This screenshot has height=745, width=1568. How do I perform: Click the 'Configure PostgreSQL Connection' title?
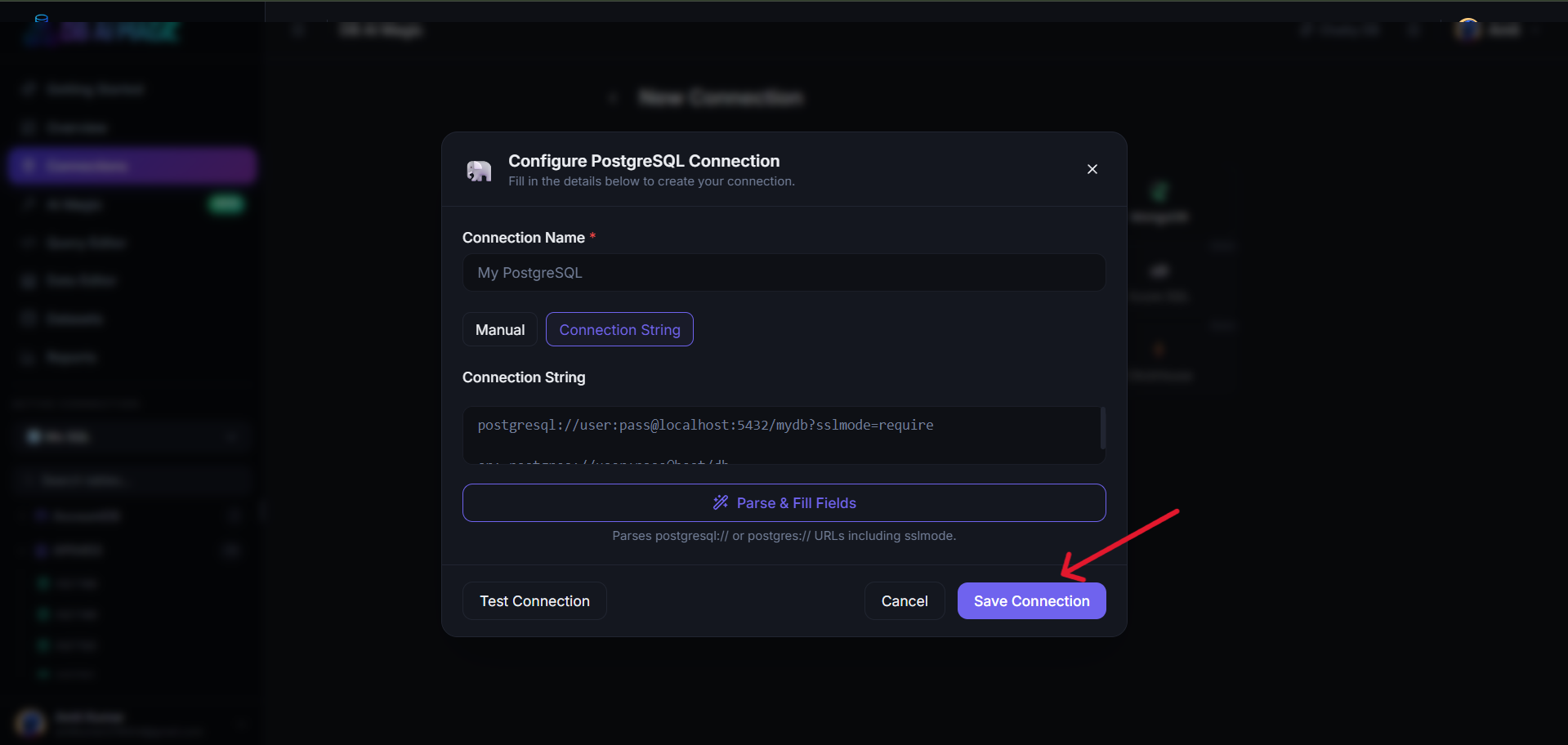tap(644, 161)
